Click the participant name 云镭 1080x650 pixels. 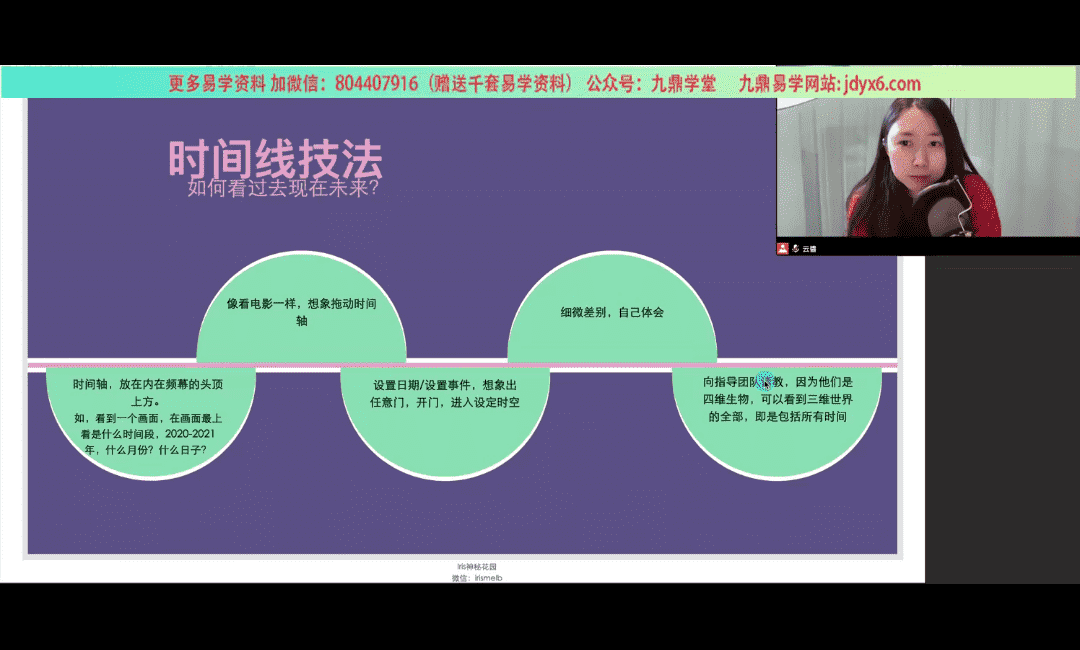(809, 248)
